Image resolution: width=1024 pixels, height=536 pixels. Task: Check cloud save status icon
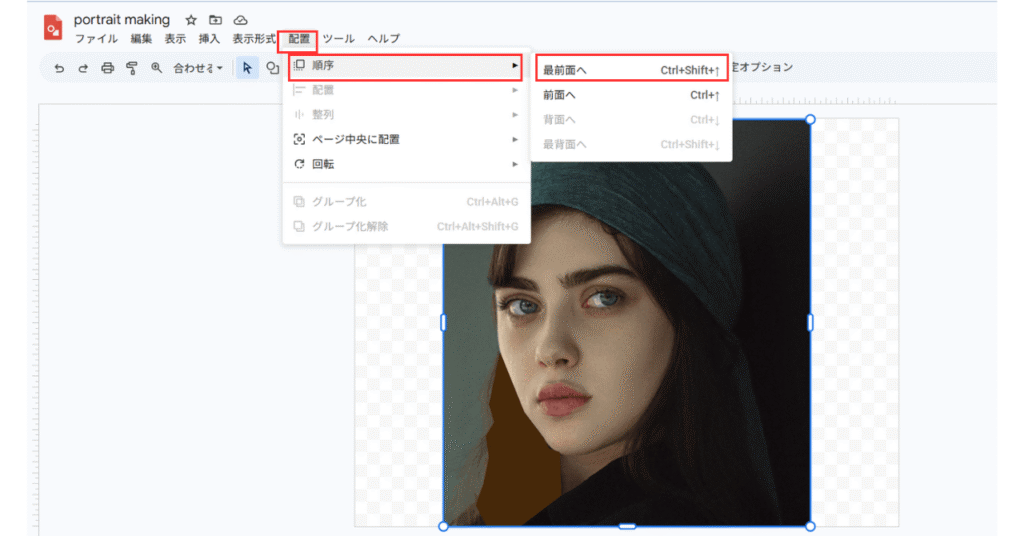click(x=240, y=20)
